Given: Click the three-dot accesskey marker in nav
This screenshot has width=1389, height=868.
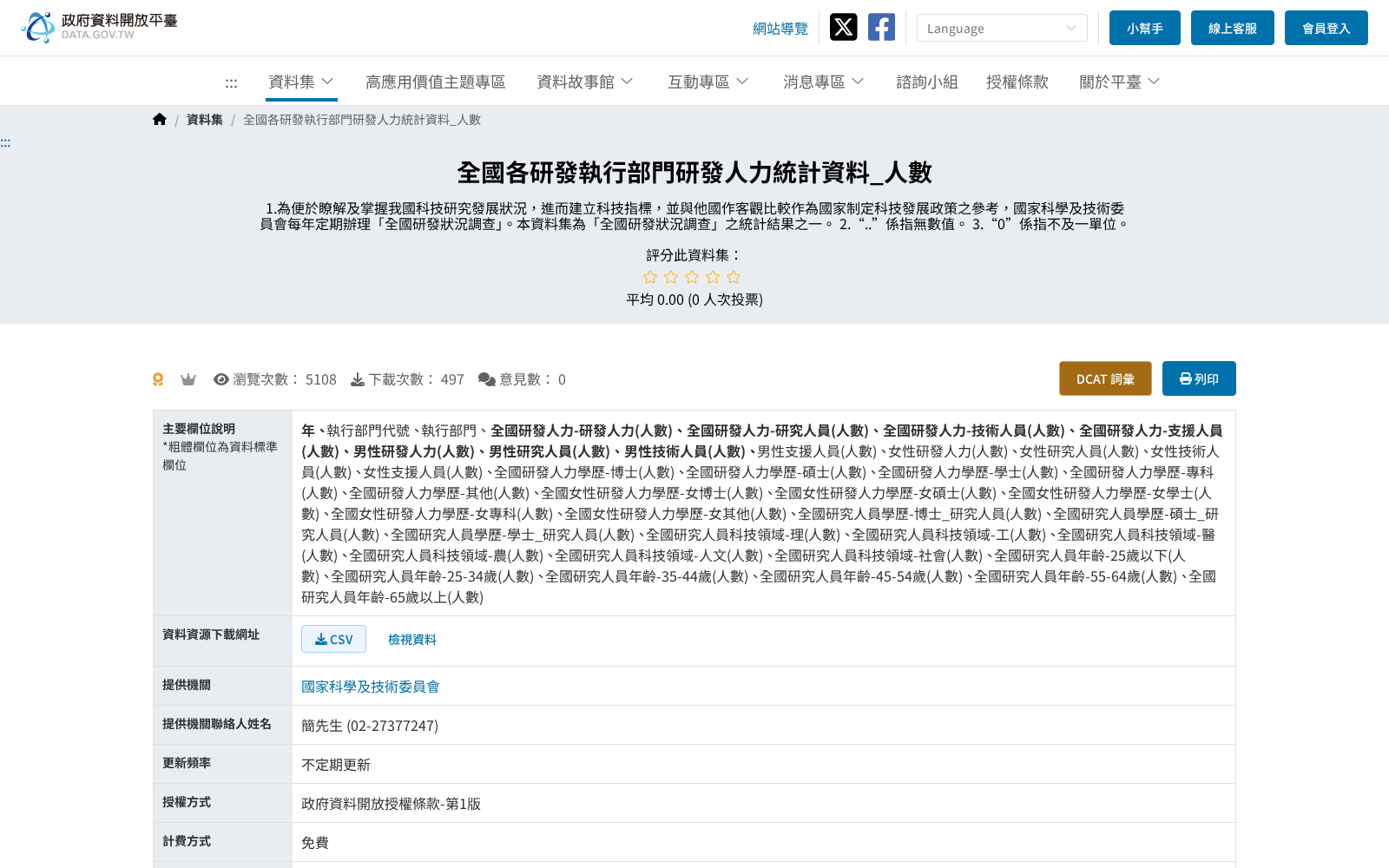Looking at the screenshot, I should [231, 83].
